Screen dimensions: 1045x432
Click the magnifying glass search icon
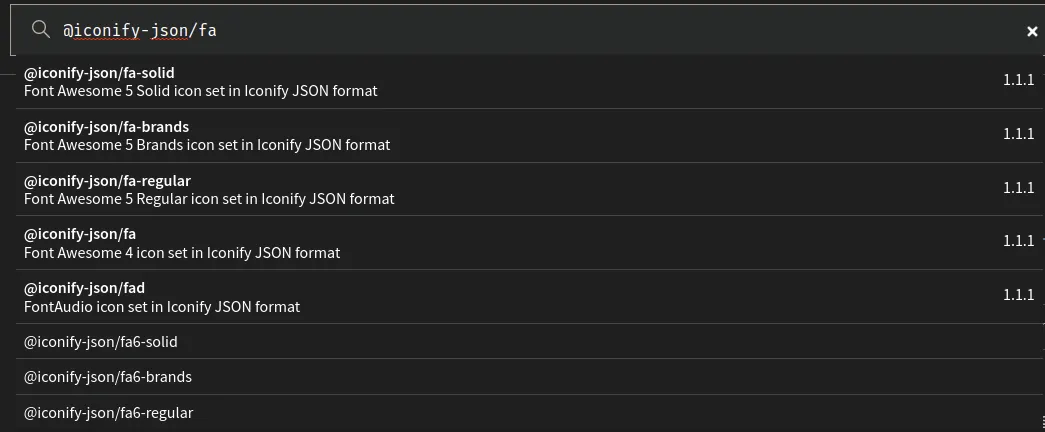coord(41,30)
